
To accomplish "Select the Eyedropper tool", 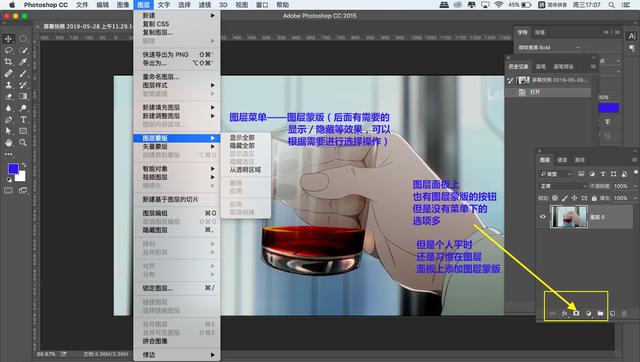I will (x=23, y=62).
